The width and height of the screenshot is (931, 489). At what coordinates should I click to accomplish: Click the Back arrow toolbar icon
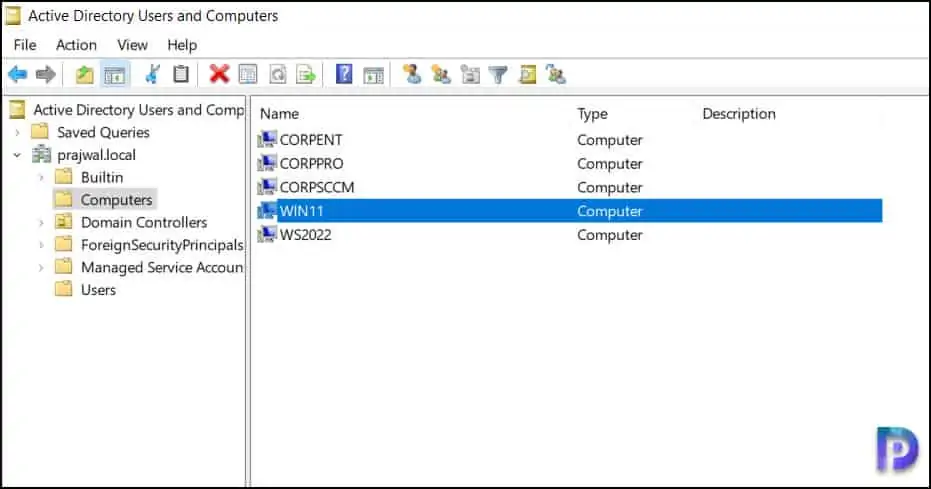(x=17, y=74)
